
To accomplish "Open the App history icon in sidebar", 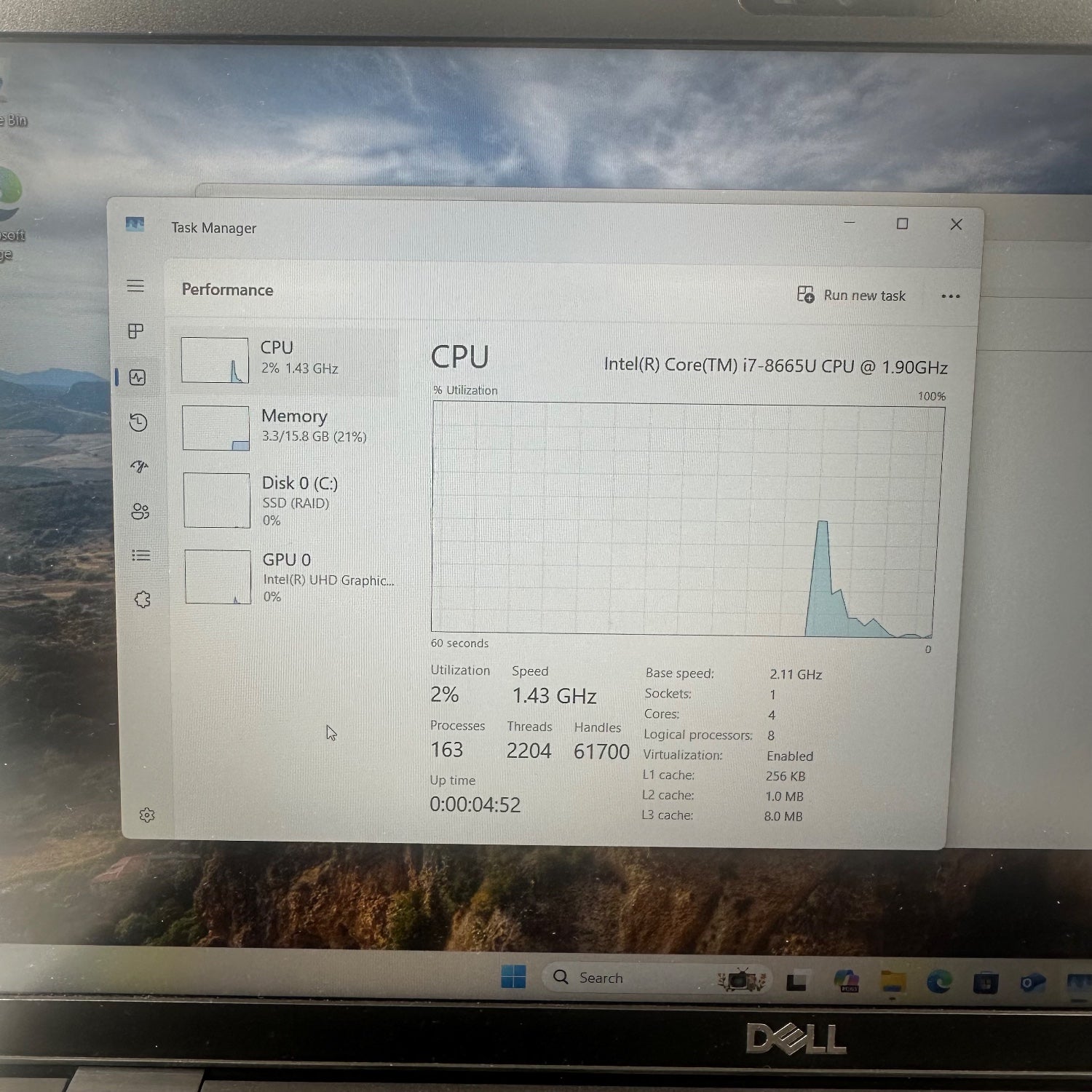I will [138, 422].
